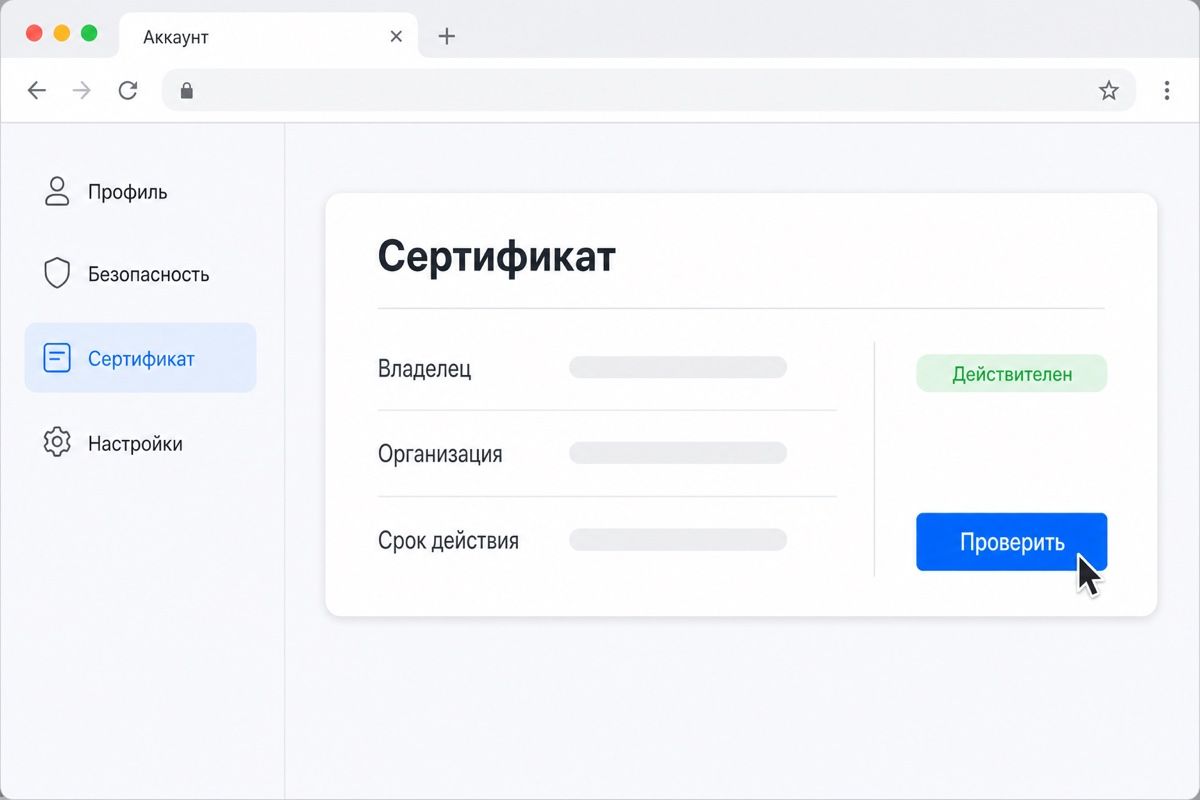The width and height of the screenshot is (1200, 800).
Task: Click the Профиль person icon
Action: [57, 191]
